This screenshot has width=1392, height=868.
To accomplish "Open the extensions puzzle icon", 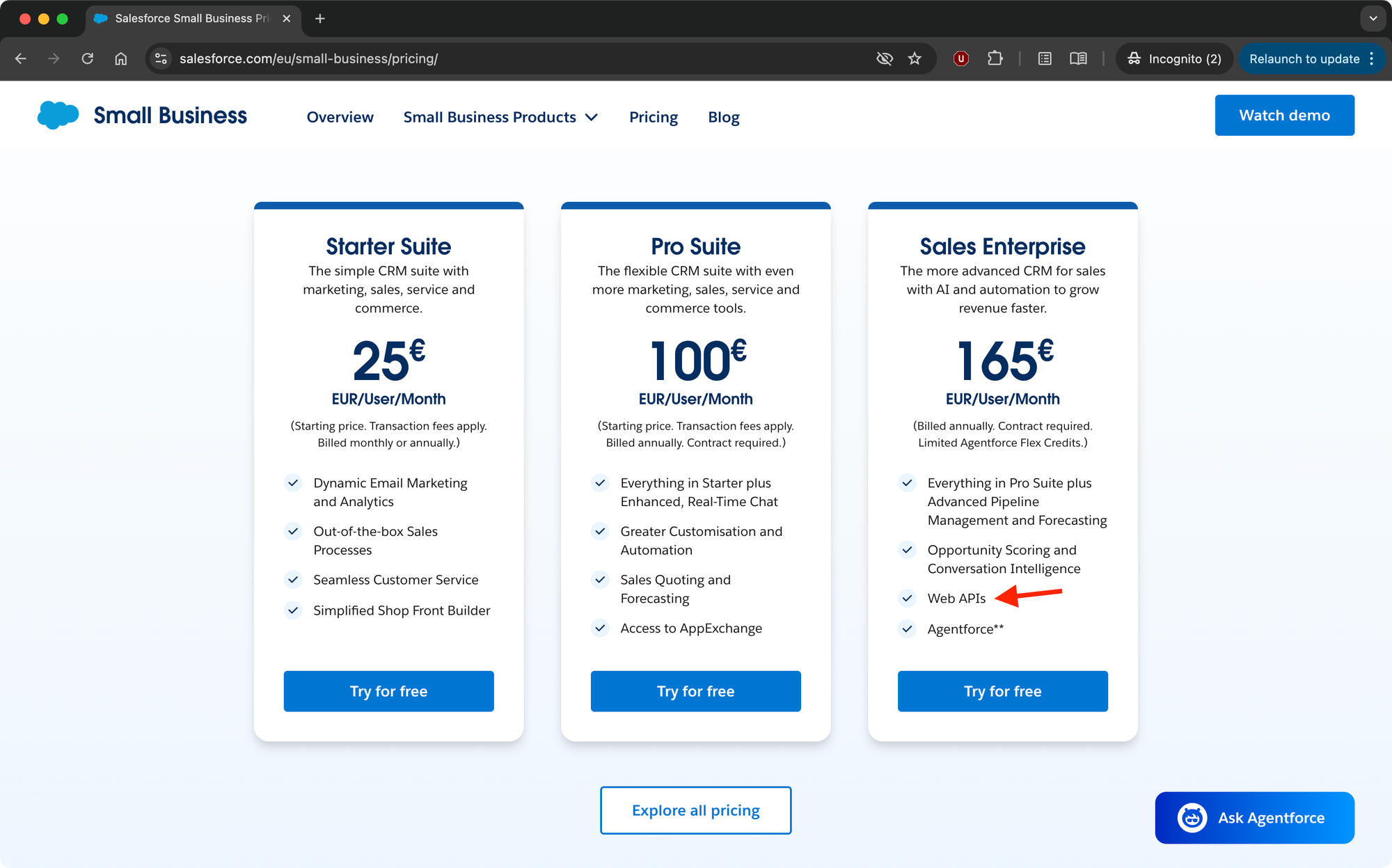I will tap(995, 58).
